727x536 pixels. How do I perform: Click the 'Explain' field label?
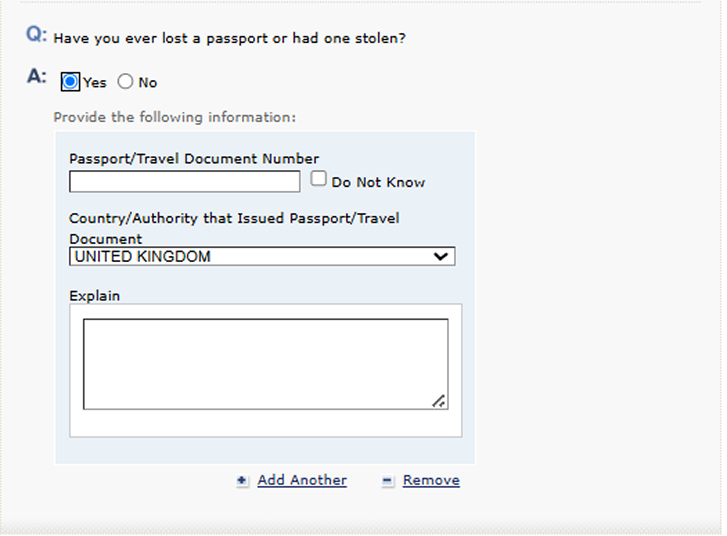[95, 296]
